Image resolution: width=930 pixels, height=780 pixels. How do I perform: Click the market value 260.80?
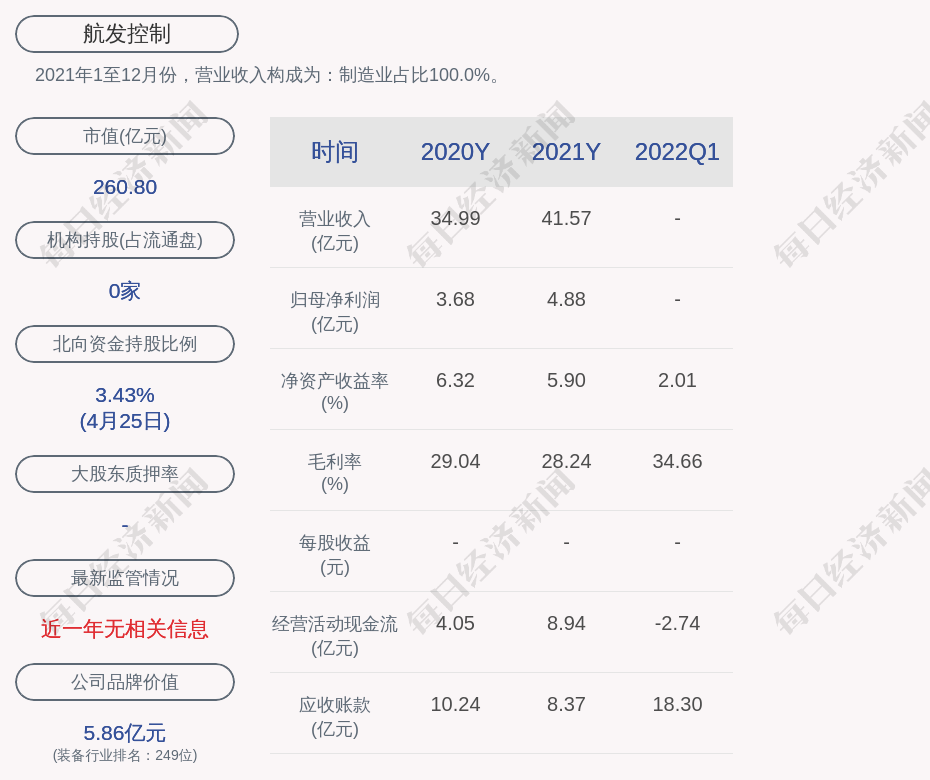coord(125,187)
